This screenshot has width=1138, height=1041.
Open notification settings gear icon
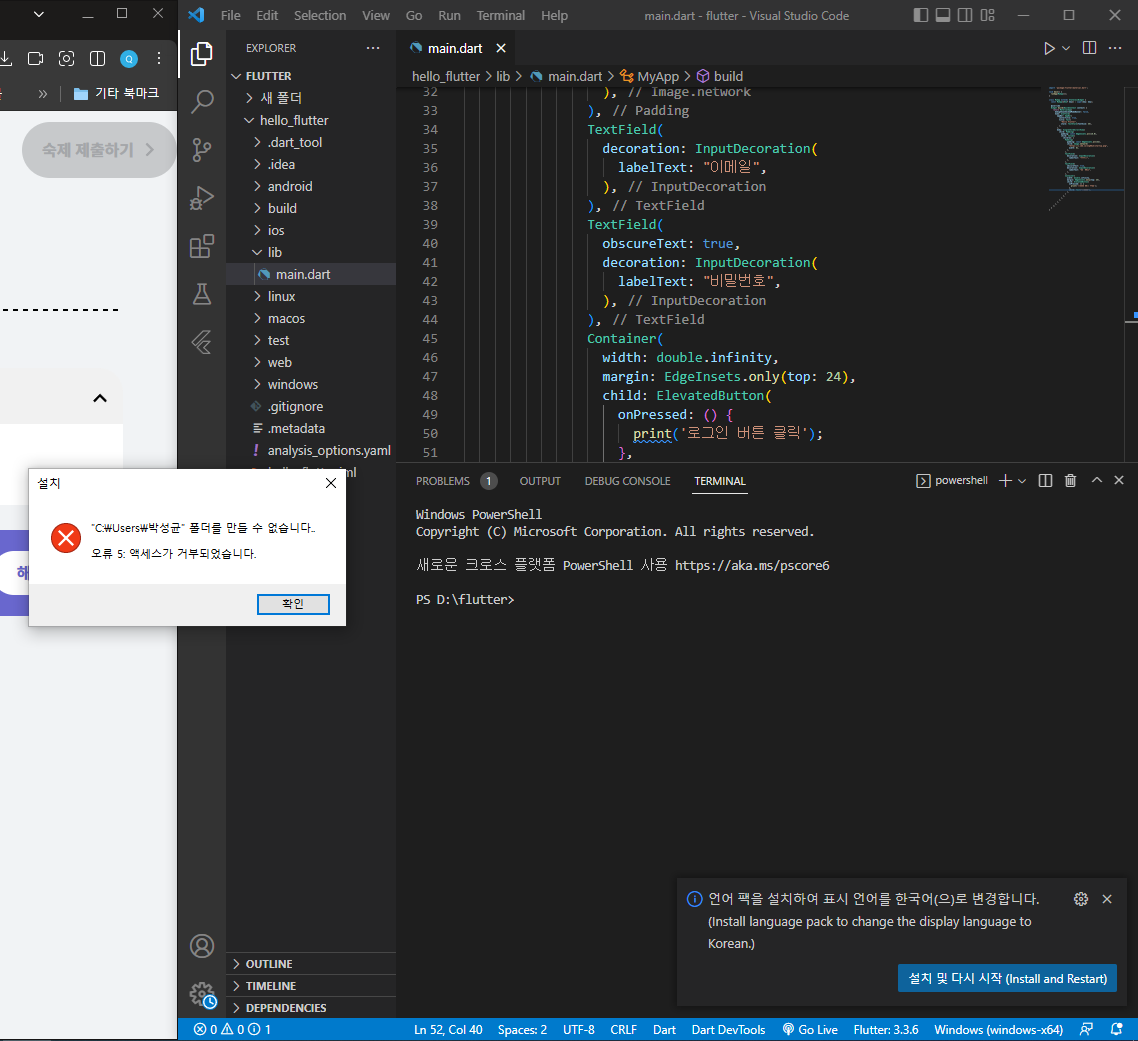click(1081, 899)
